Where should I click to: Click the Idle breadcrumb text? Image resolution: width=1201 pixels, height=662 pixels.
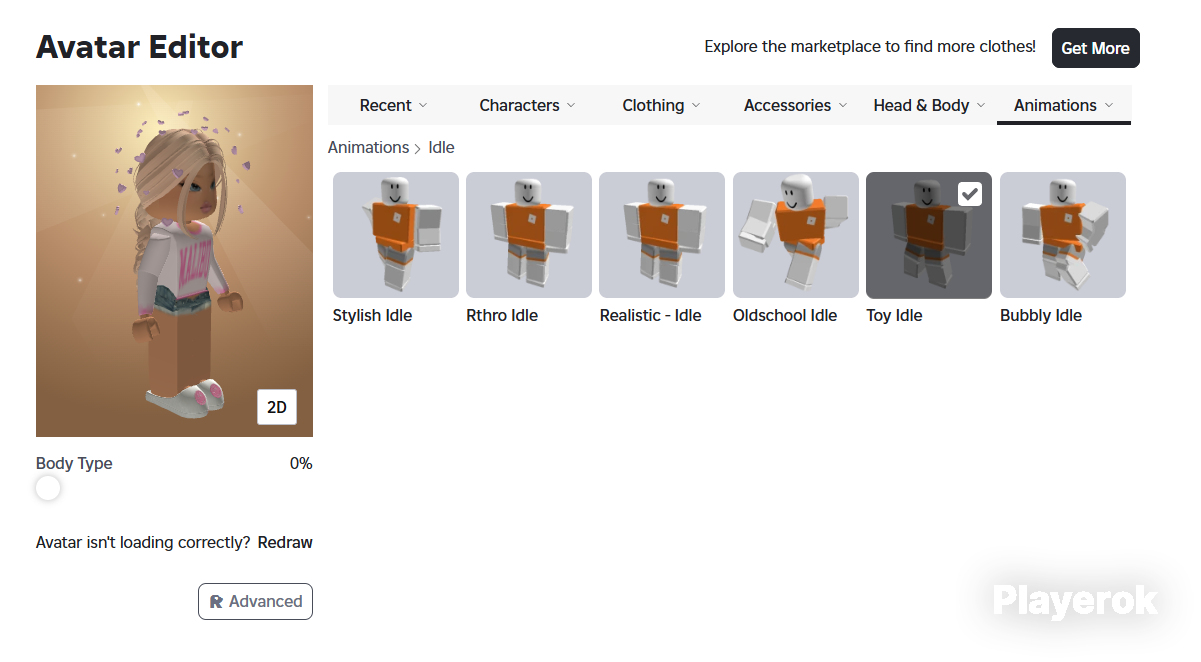[441, 147]
